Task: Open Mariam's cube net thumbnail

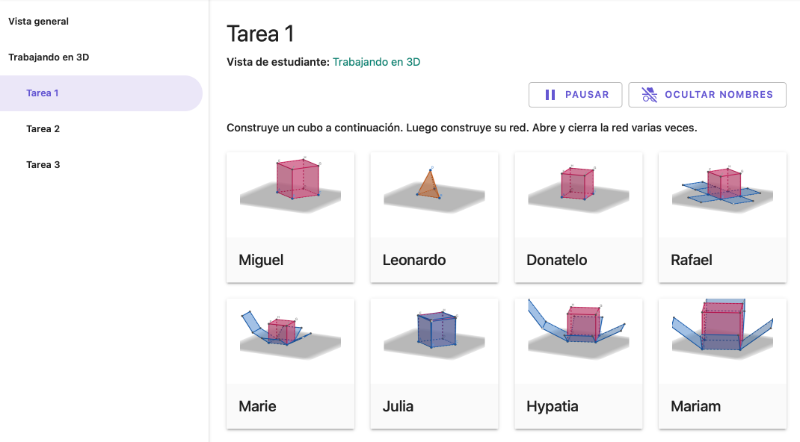Action: (722, 341)
